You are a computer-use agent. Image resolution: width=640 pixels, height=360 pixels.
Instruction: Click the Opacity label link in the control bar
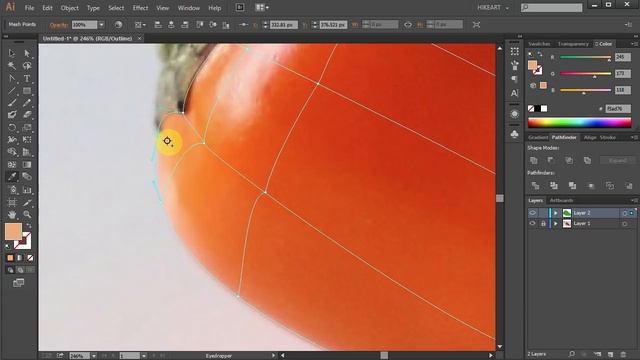click(x=58, y=25)
